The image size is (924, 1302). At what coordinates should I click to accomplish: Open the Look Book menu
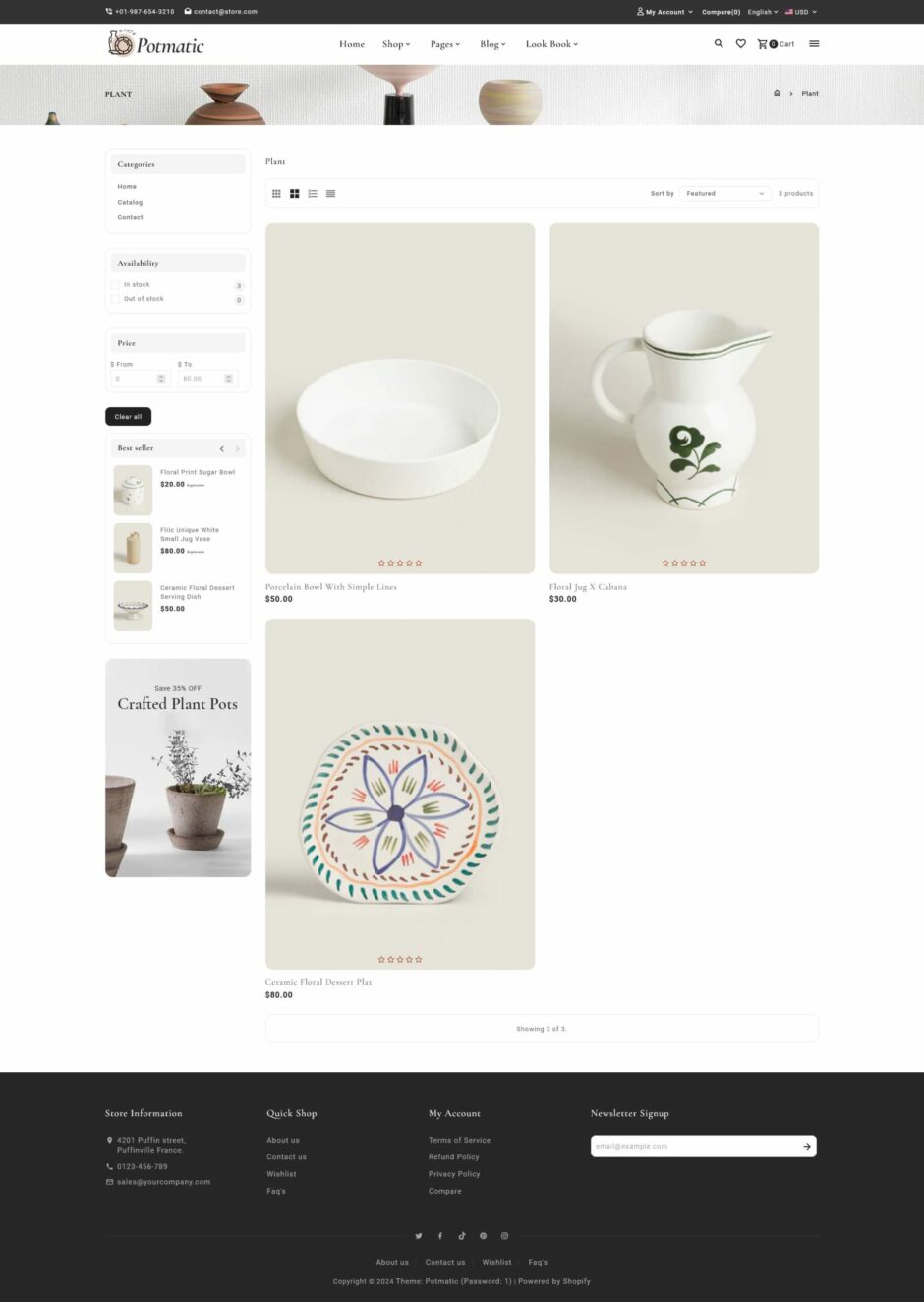click(551, 44)
